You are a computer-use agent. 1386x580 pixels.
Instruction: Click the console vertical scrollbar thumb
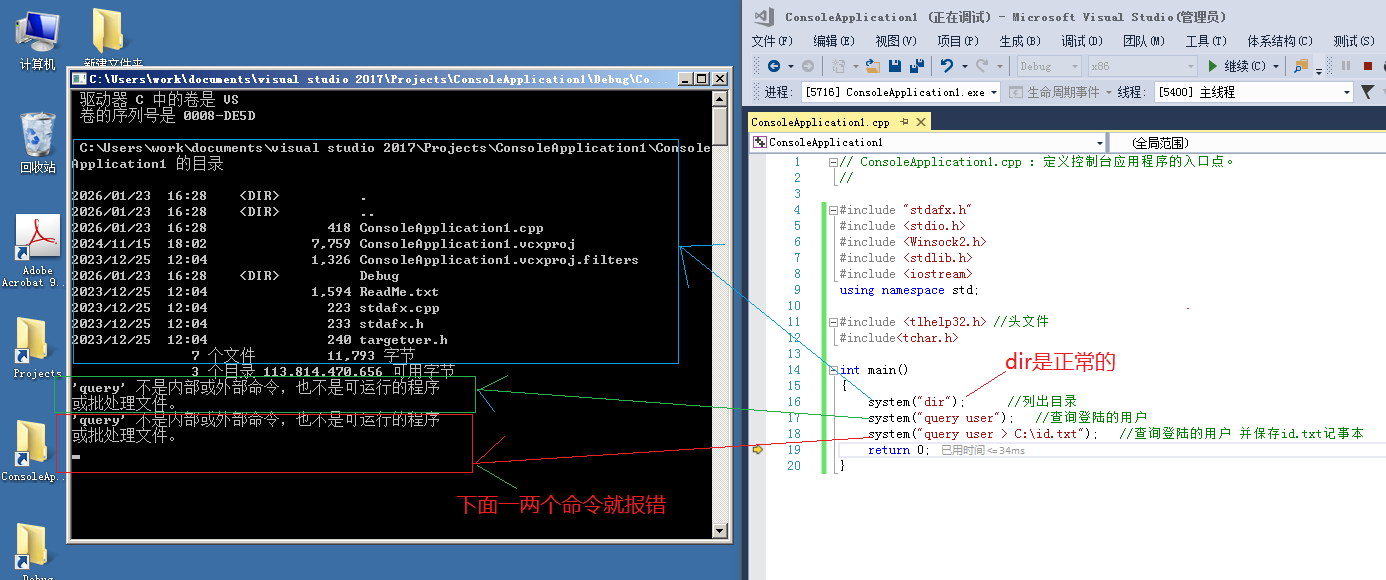pyautogui.click(x=720, y=125)
